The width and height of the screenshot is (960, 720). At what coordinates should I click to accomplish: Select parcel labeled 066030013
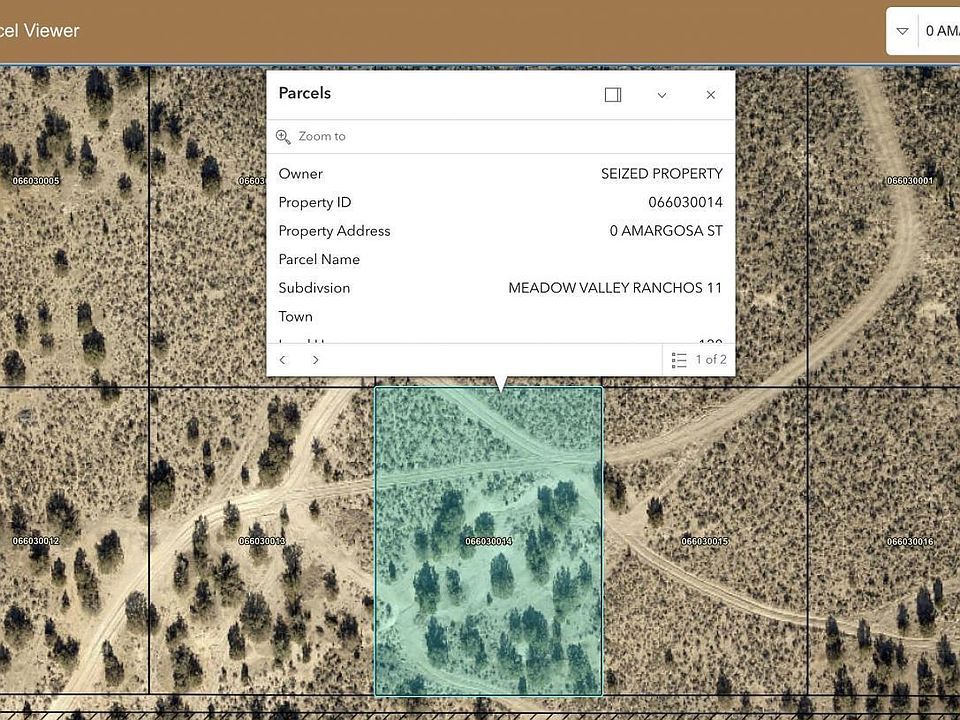tap(262, 541)
